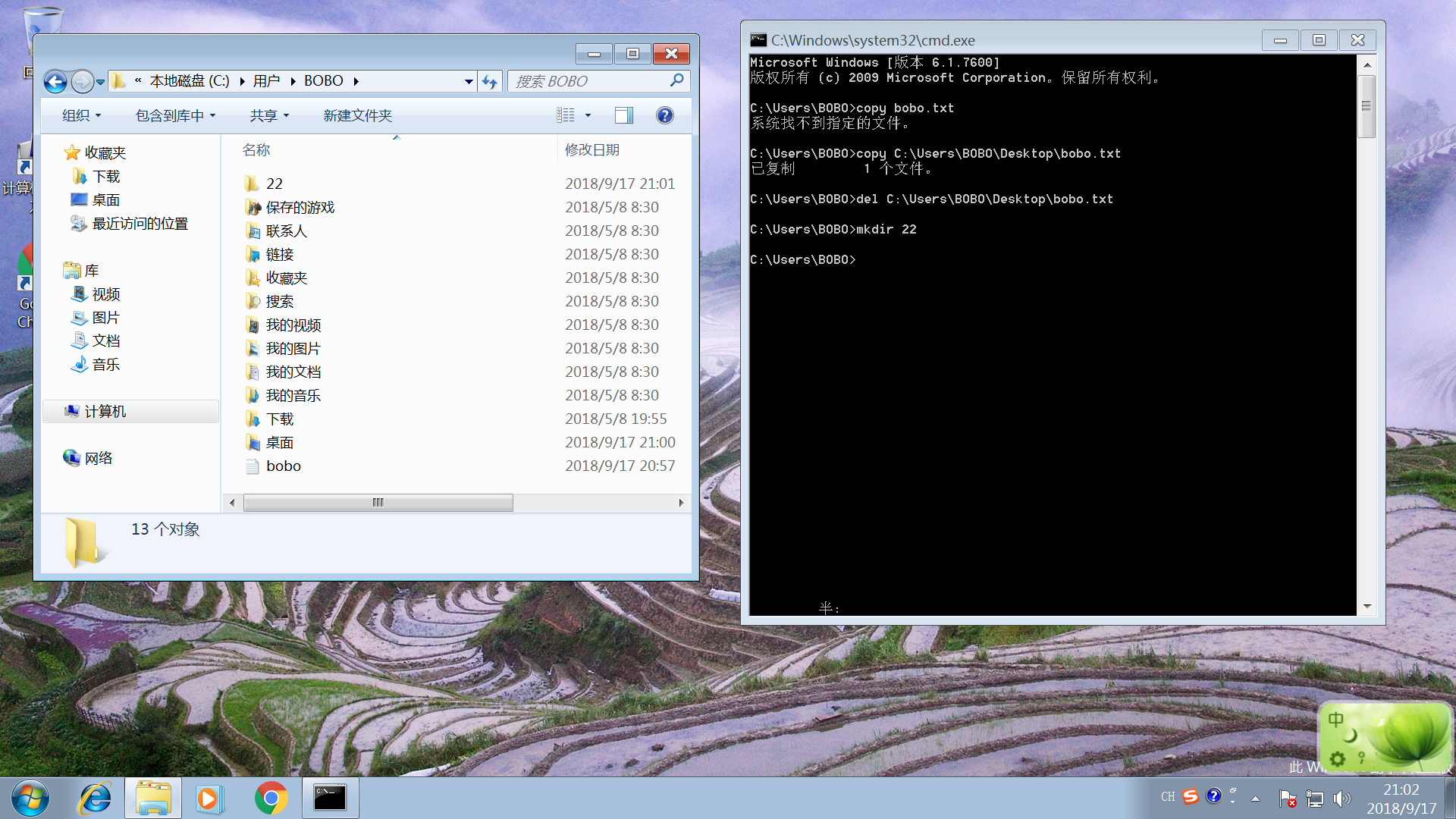Click the refresh button beside address bar
1456x819 pixels.
pos(490,81)
